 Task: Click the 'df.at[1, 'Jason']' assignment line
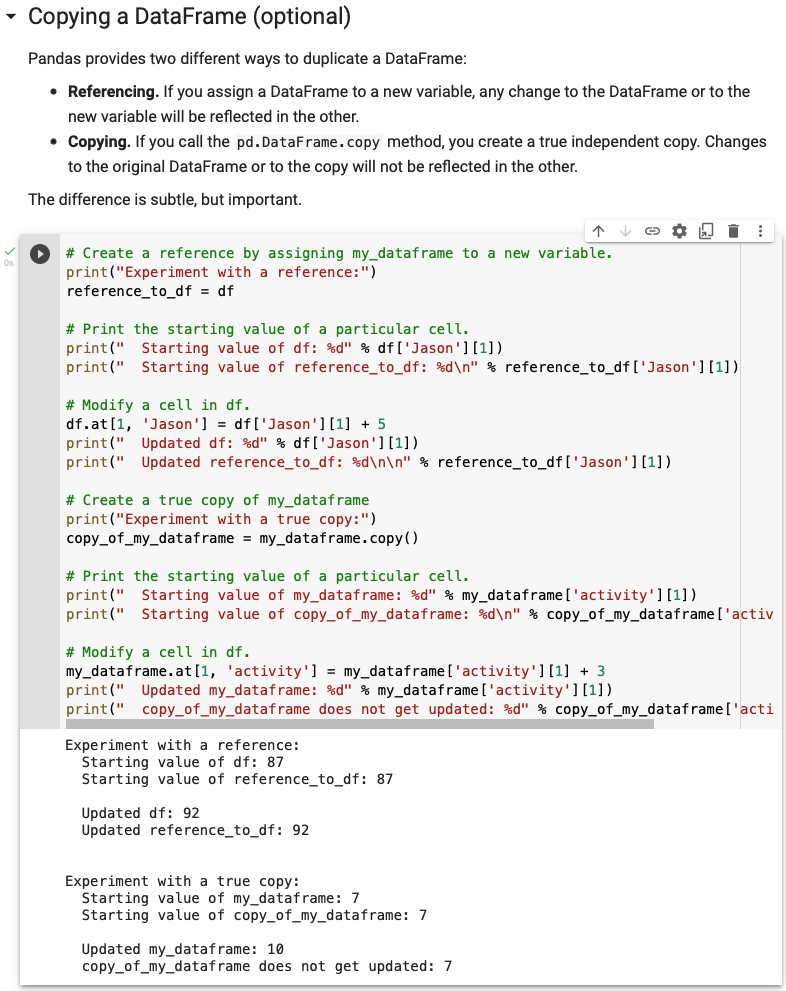tap(226, 424)
